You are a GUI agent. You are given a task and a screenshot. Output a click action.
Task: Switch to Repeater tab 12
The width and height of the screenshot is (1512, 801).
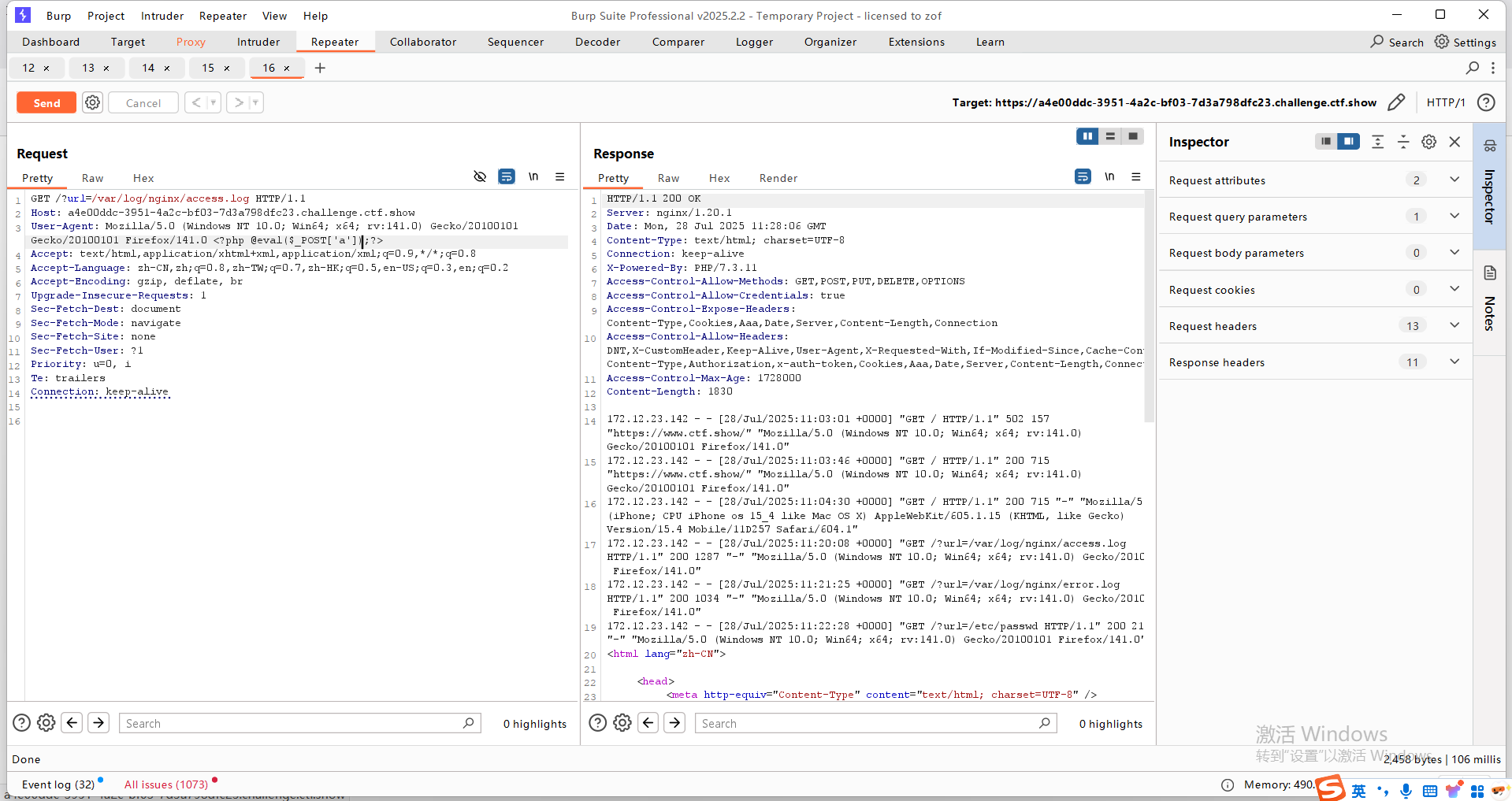click(28, 68)
